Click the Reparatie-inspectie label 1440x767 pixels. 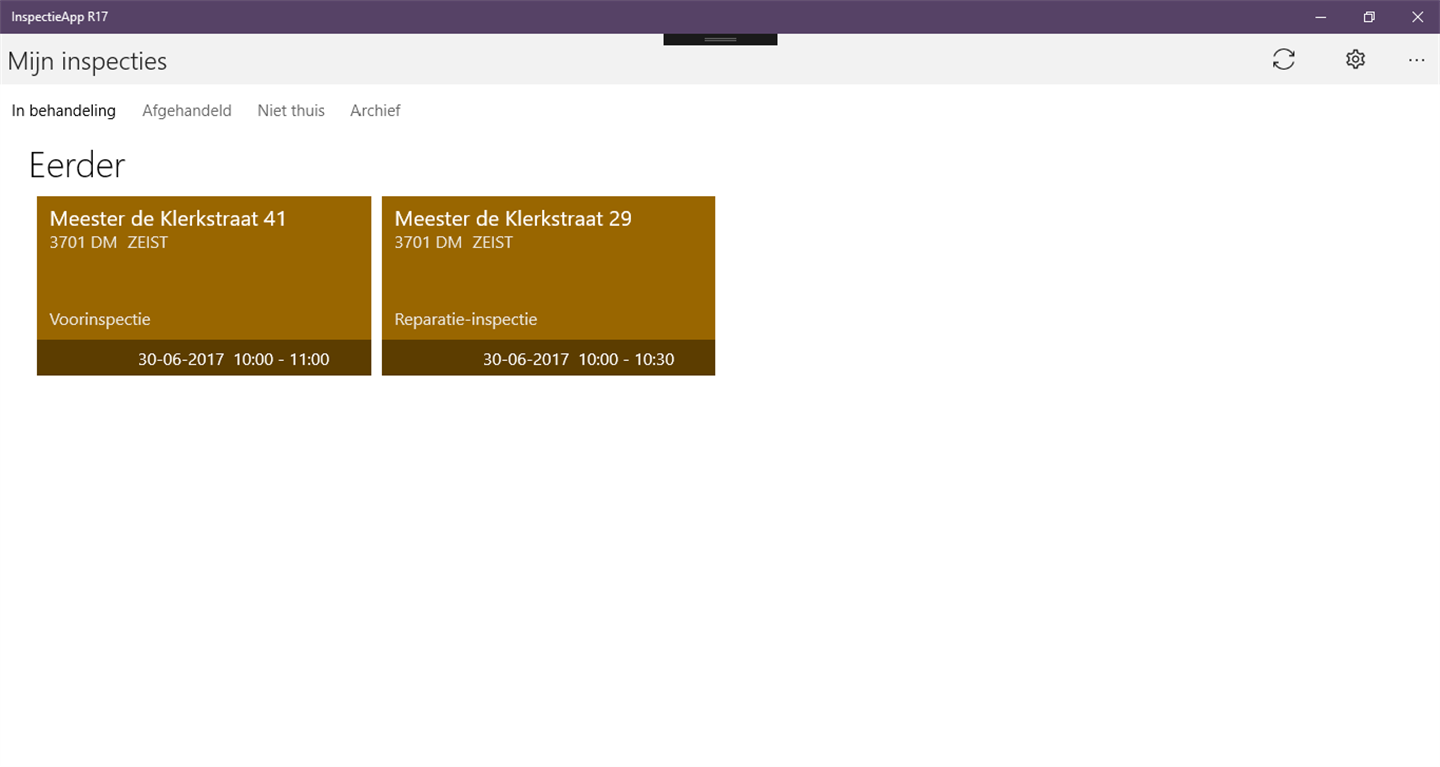point(466,320)
